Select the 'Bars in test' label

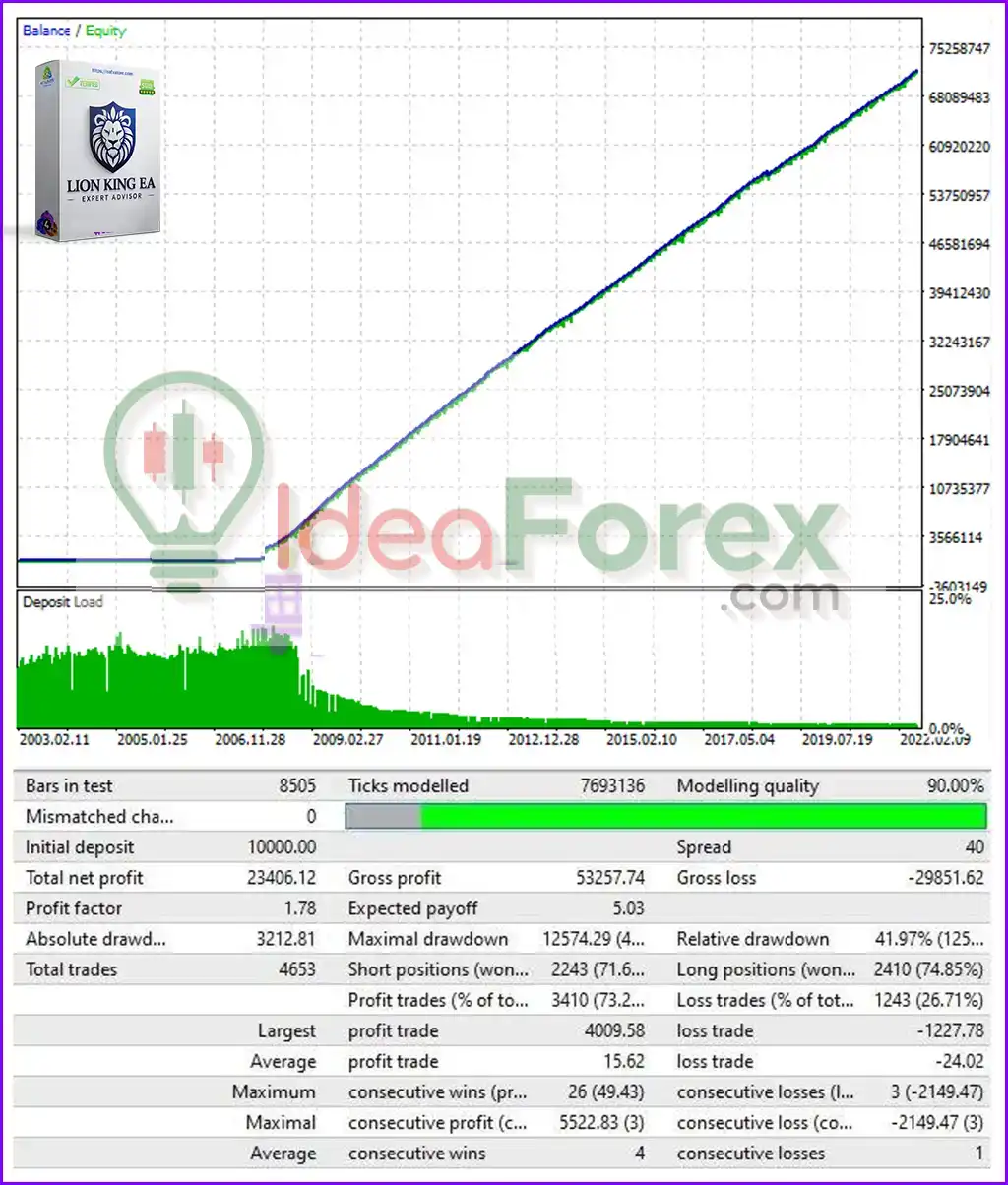click(69, 785)
